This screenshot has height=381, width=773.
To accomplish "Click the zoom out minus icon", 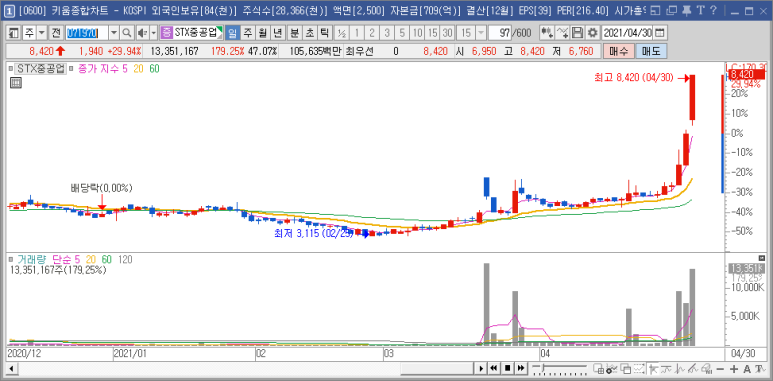I will click(720, 369).
